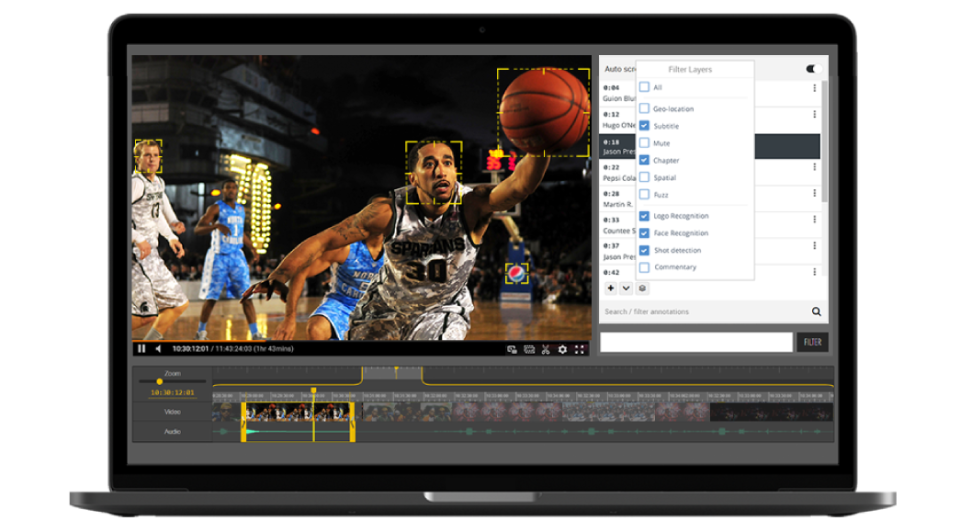Uncheck the Subtitle layer checkbox
This screenshot has height=532, width=960.
644,126
